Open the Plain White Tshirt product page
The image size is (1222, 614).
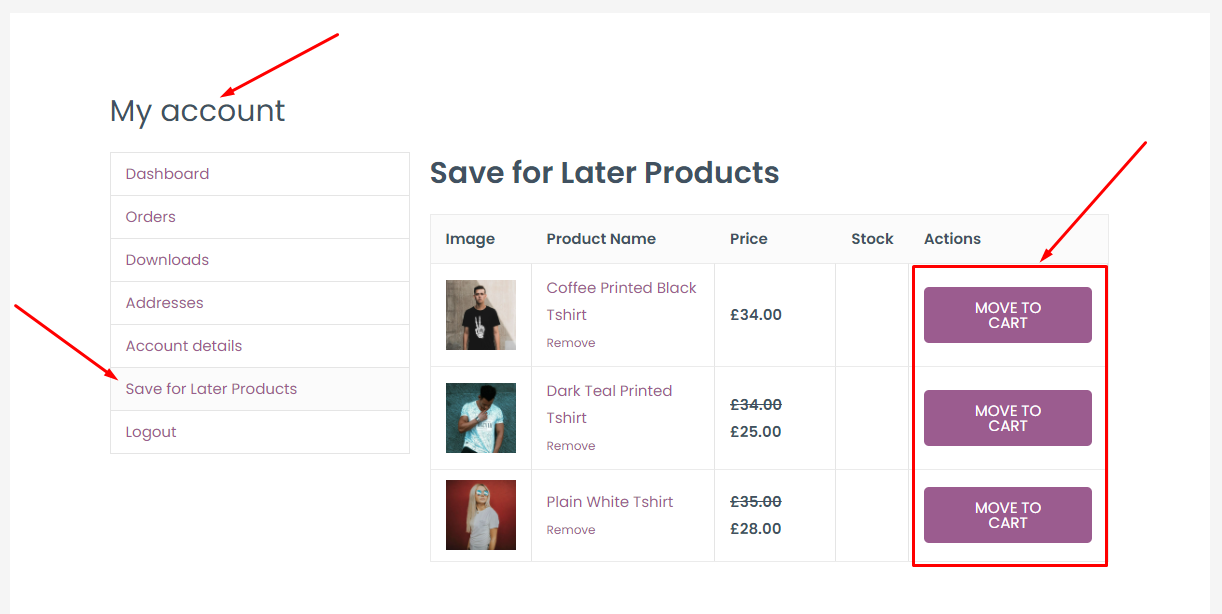(610, 501)
